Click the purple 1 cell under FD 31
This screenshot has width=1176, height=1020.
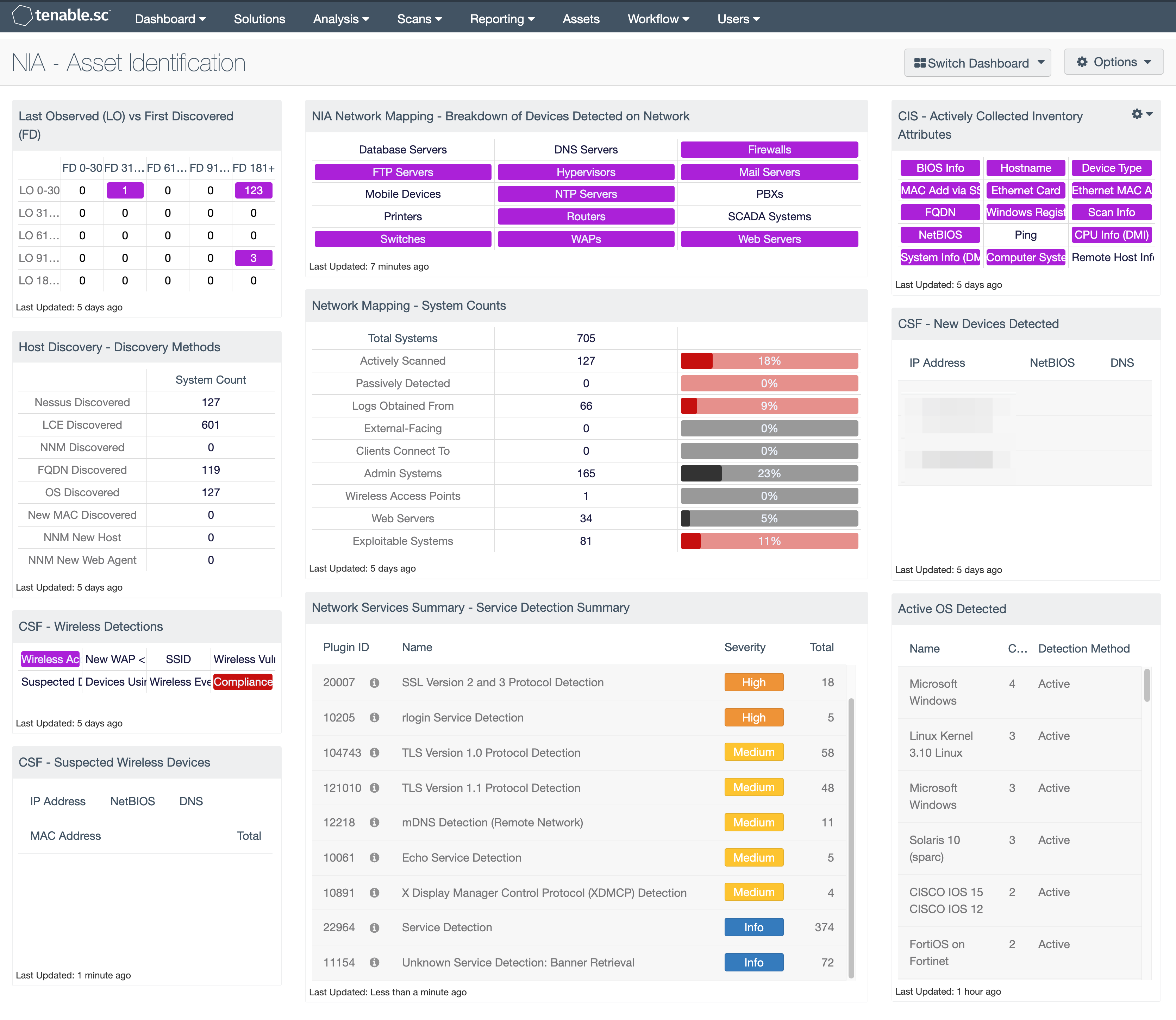[x=125, y=190]
